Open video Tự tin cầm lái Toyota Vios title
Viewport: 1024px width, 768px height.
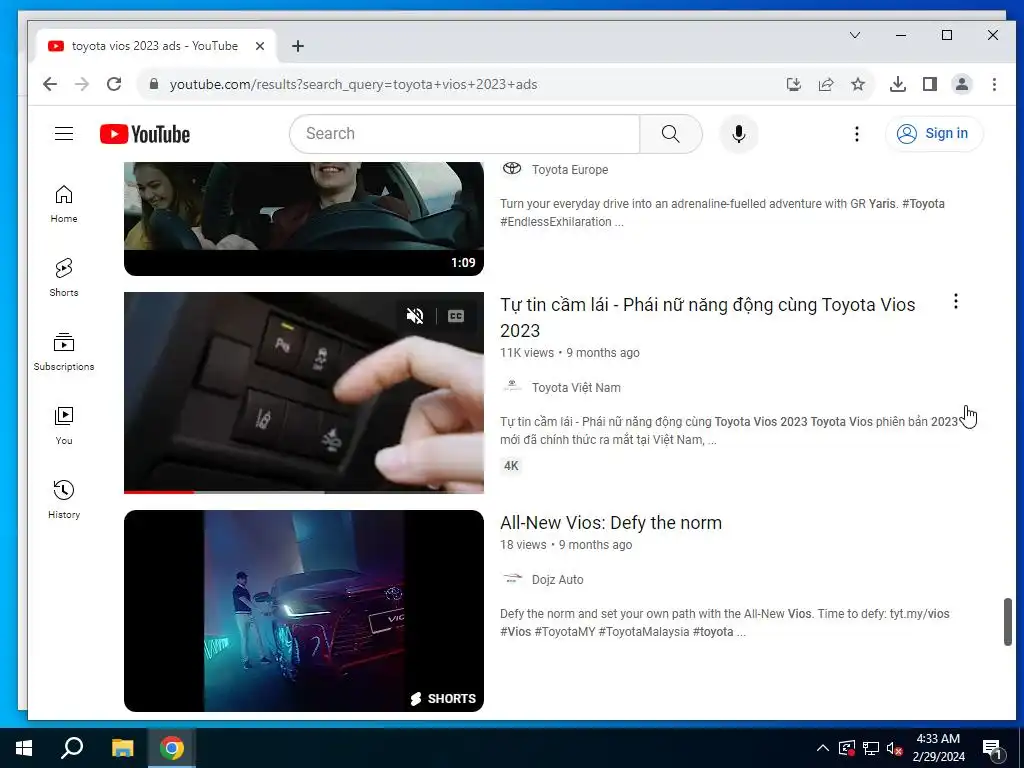point(708,317)
